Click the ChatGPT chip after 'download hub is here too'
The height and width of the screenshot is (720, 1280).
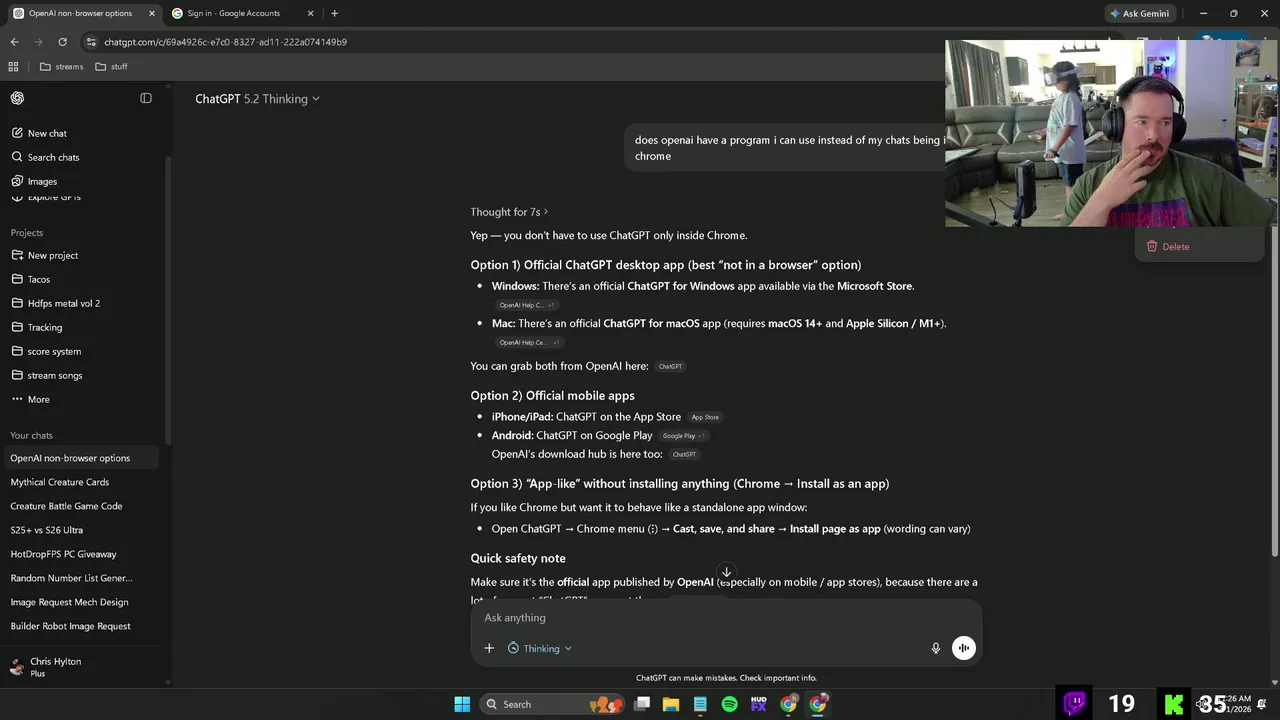click(684, 455)
